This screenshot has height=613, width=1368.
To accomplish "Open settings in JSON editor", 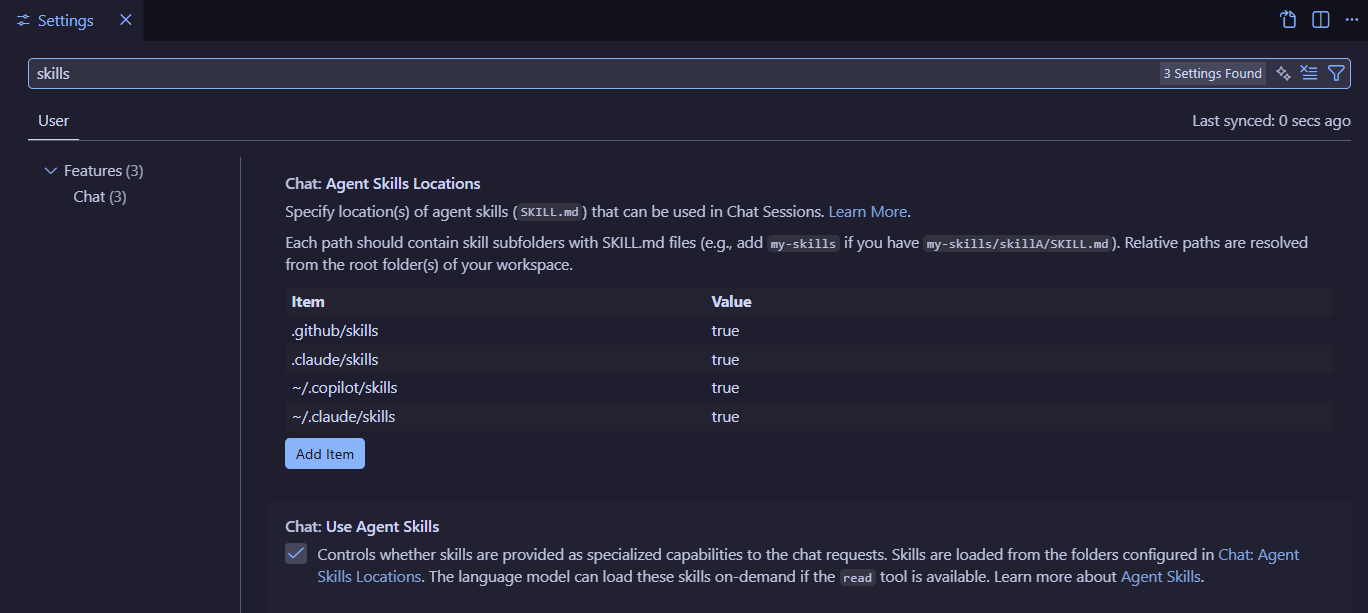I will 1288,19.
